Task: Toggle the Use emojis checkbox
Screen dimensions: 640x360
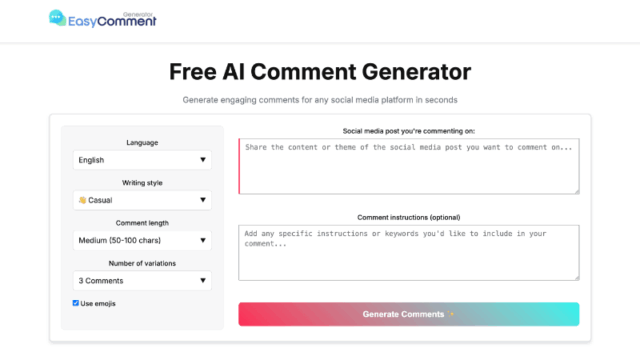Action: point(76,303)
